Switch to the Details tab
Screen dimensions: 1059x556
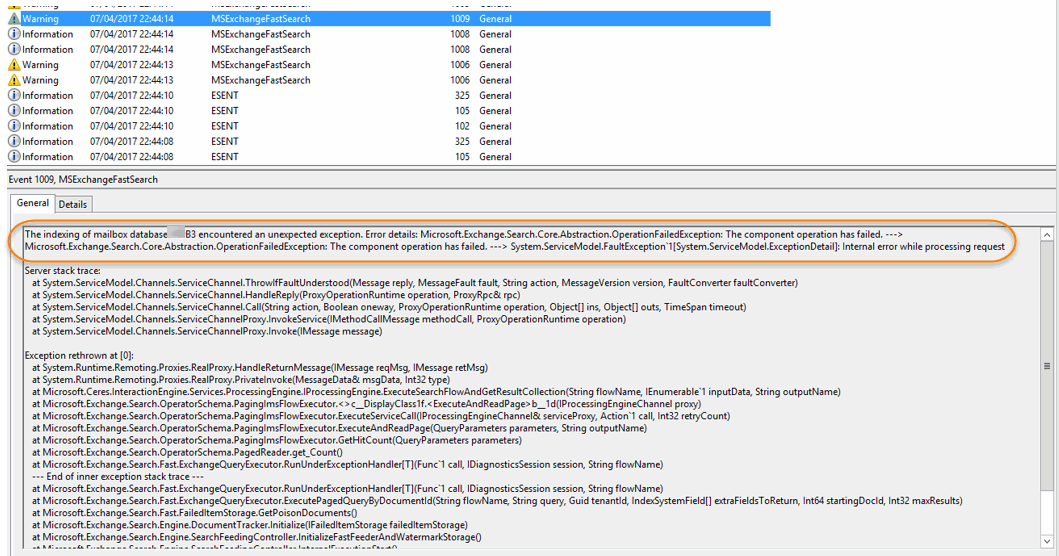click(x=73, y=204)
